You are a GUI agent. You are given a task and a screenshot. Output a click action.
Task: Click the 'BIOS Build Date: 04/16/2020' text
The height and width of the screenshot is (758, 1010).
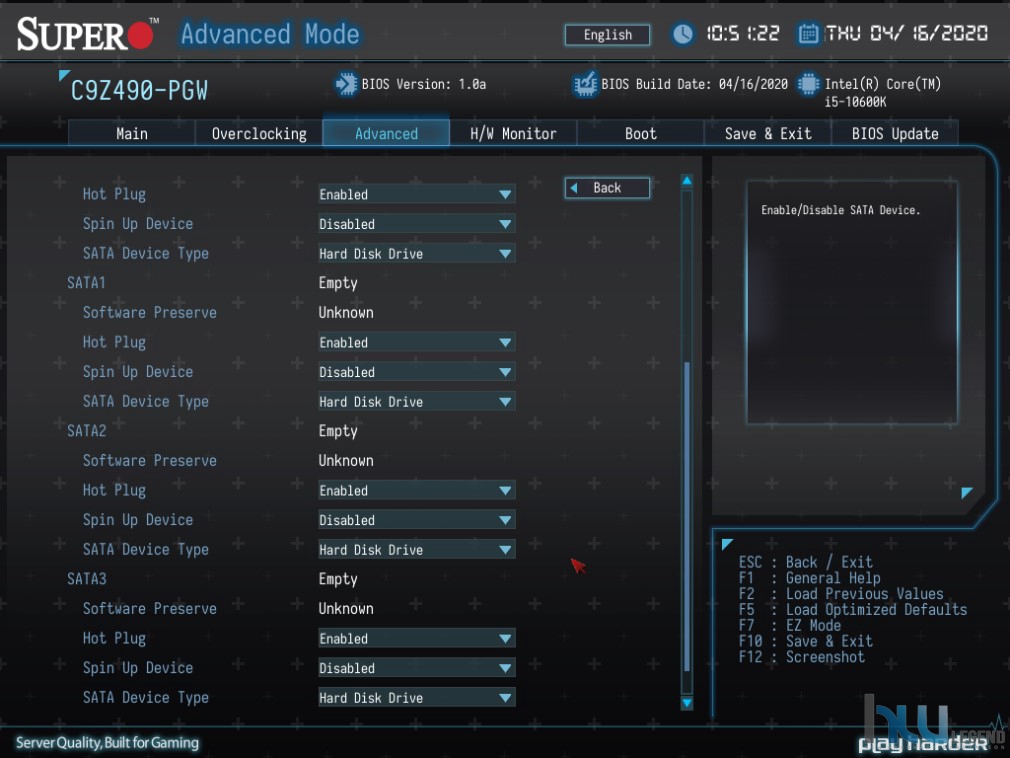point(694,84)
